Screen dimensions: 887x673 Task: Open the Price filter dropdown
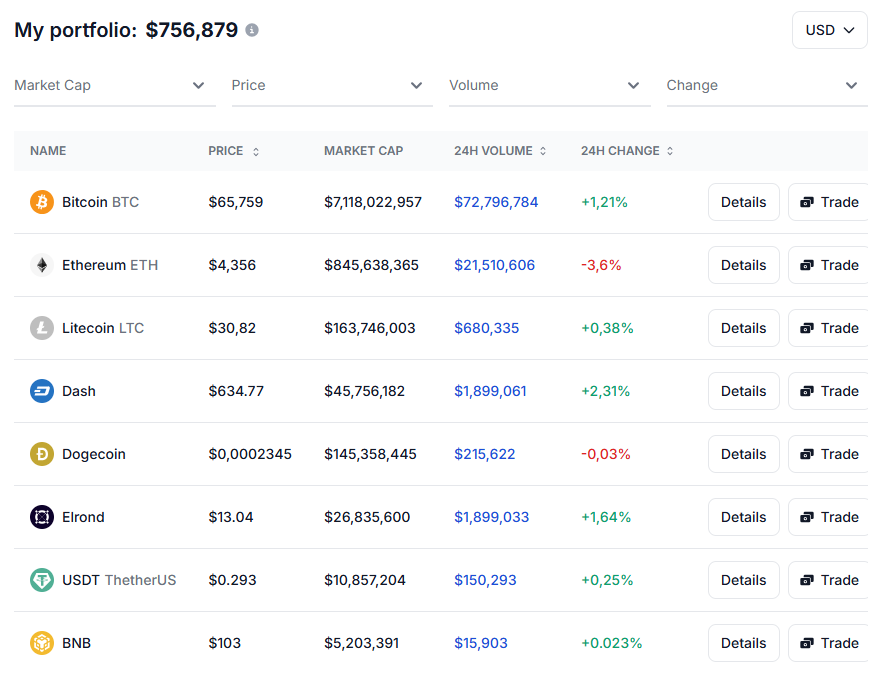coord(332,86)
